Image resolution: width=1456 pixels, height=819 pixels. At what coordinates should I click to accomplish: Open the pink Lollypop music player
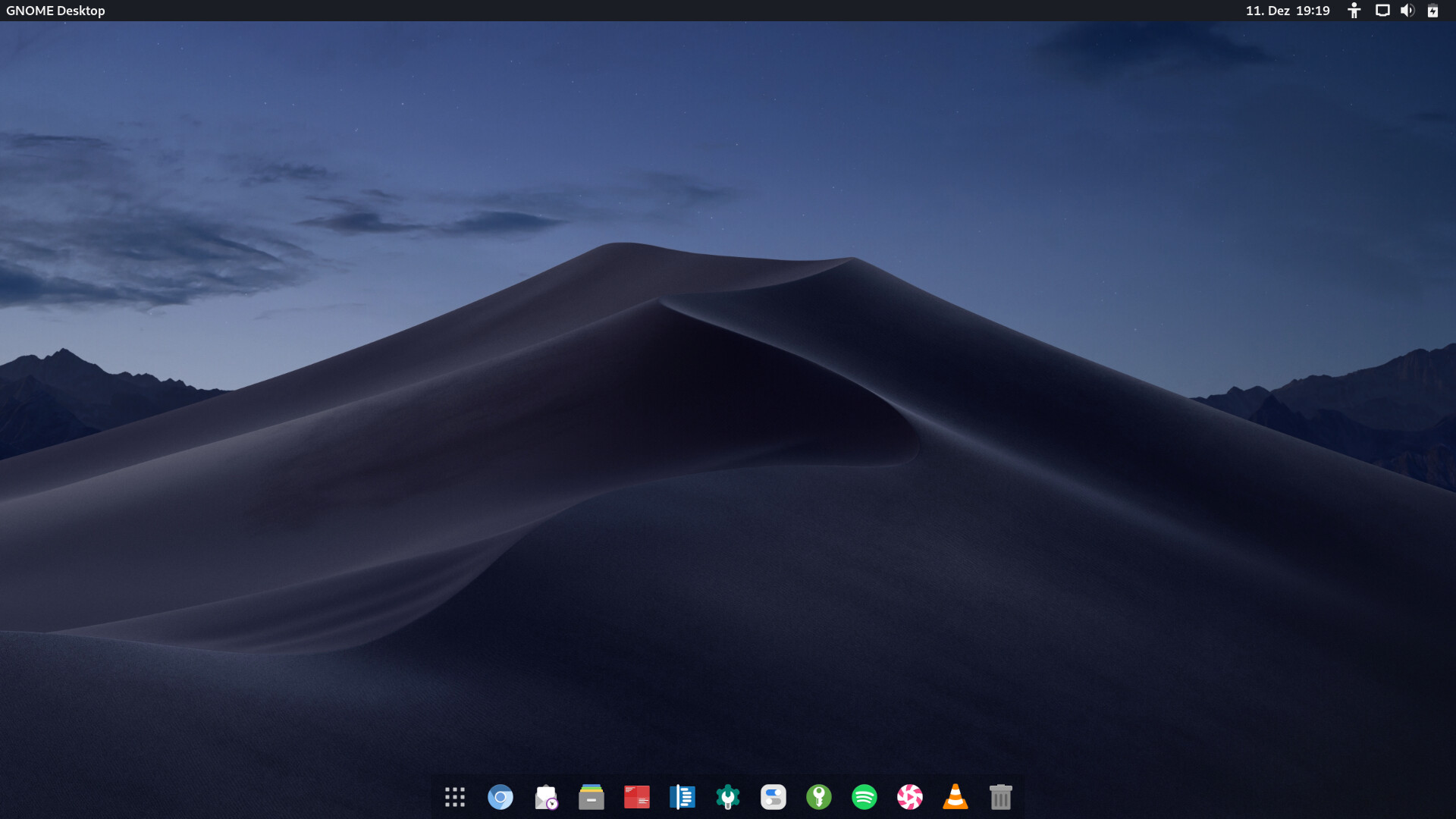click(x=910, y=797)
